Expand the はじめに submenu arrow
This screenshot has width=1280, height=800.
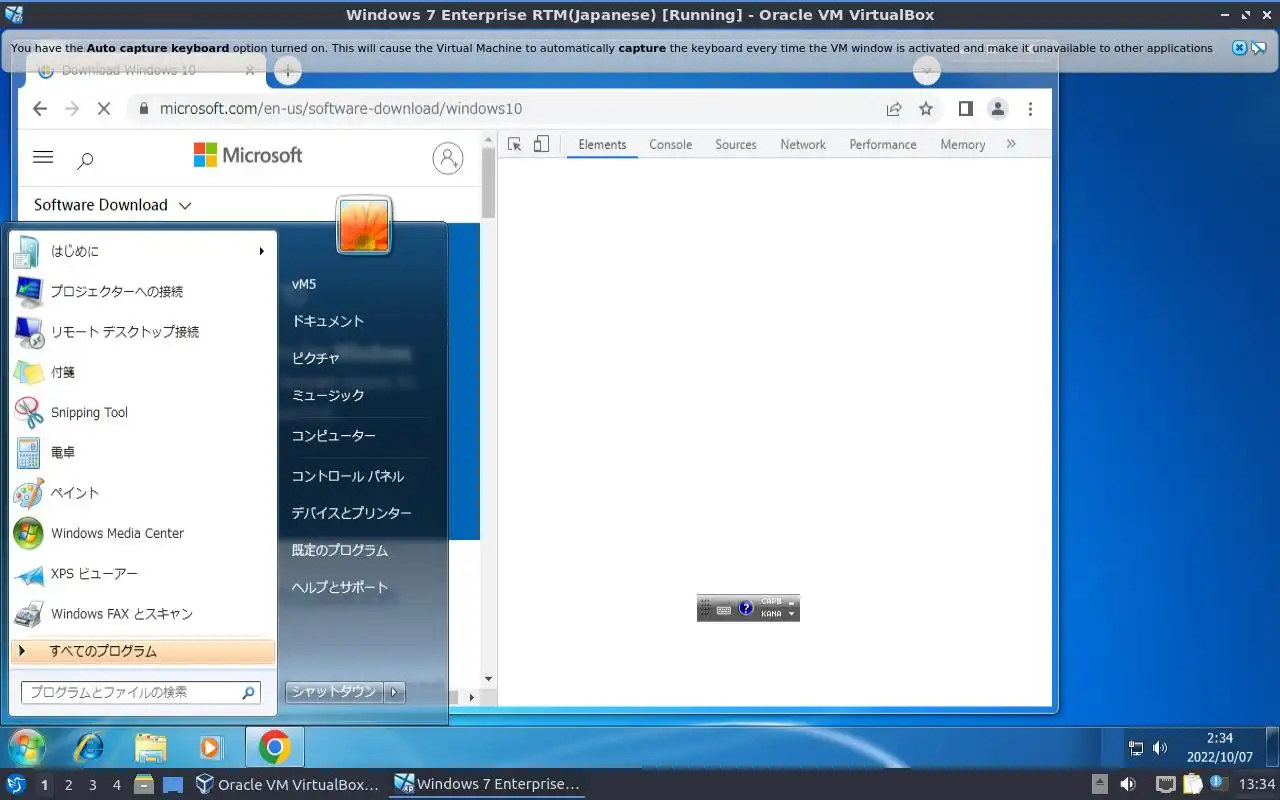pyautogui.click(x=262, y=251)
